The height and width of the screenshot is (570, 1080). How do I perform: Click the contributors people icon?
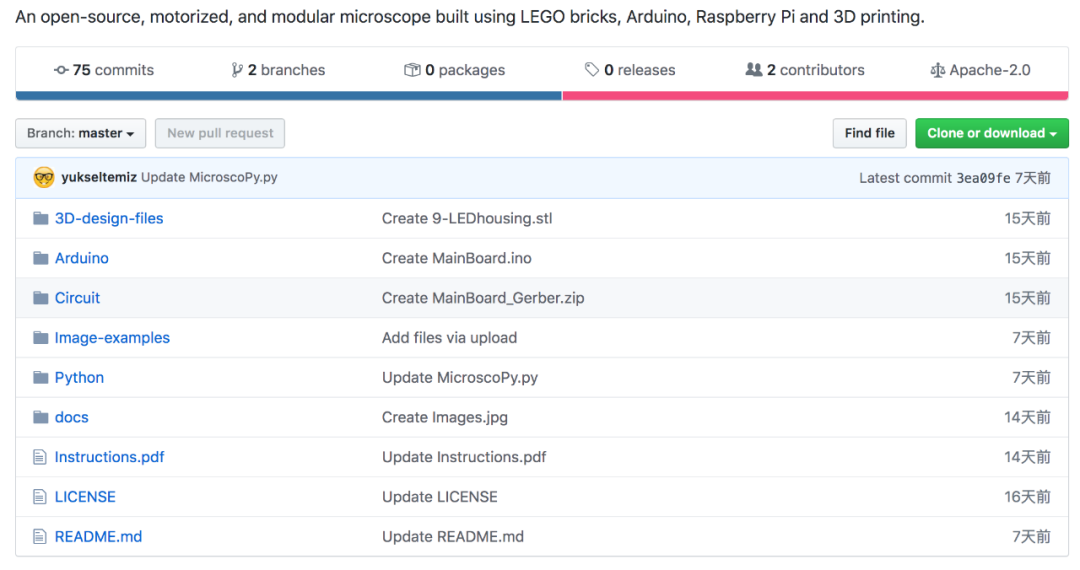pyautogui.click(x=754, y=70)
